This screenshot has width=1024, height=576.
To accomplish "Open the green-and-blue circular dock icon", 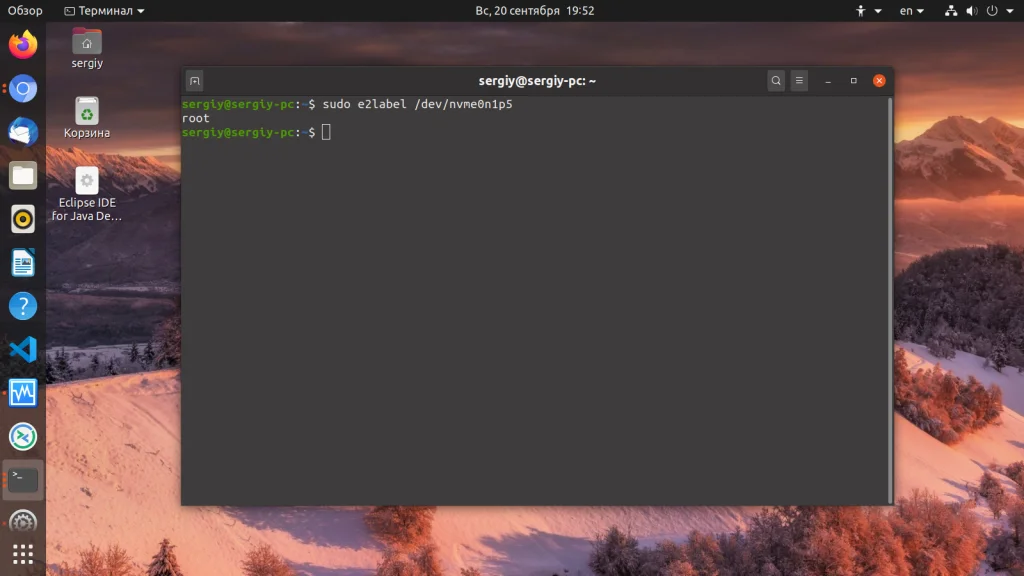I will point(23,437).
